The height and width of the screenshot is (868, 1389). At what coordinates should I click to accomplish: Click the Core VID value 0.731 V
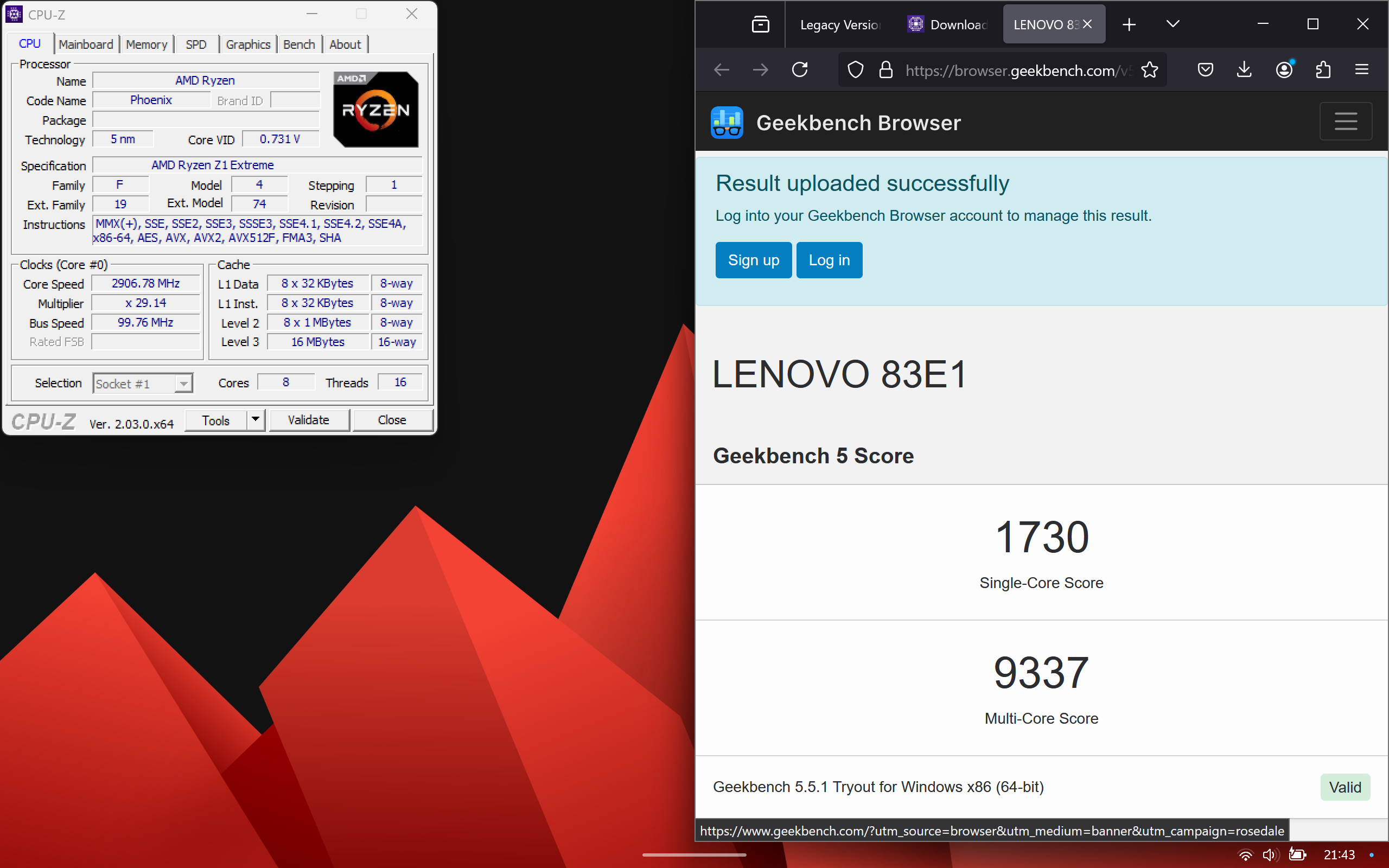click(280, 139)
